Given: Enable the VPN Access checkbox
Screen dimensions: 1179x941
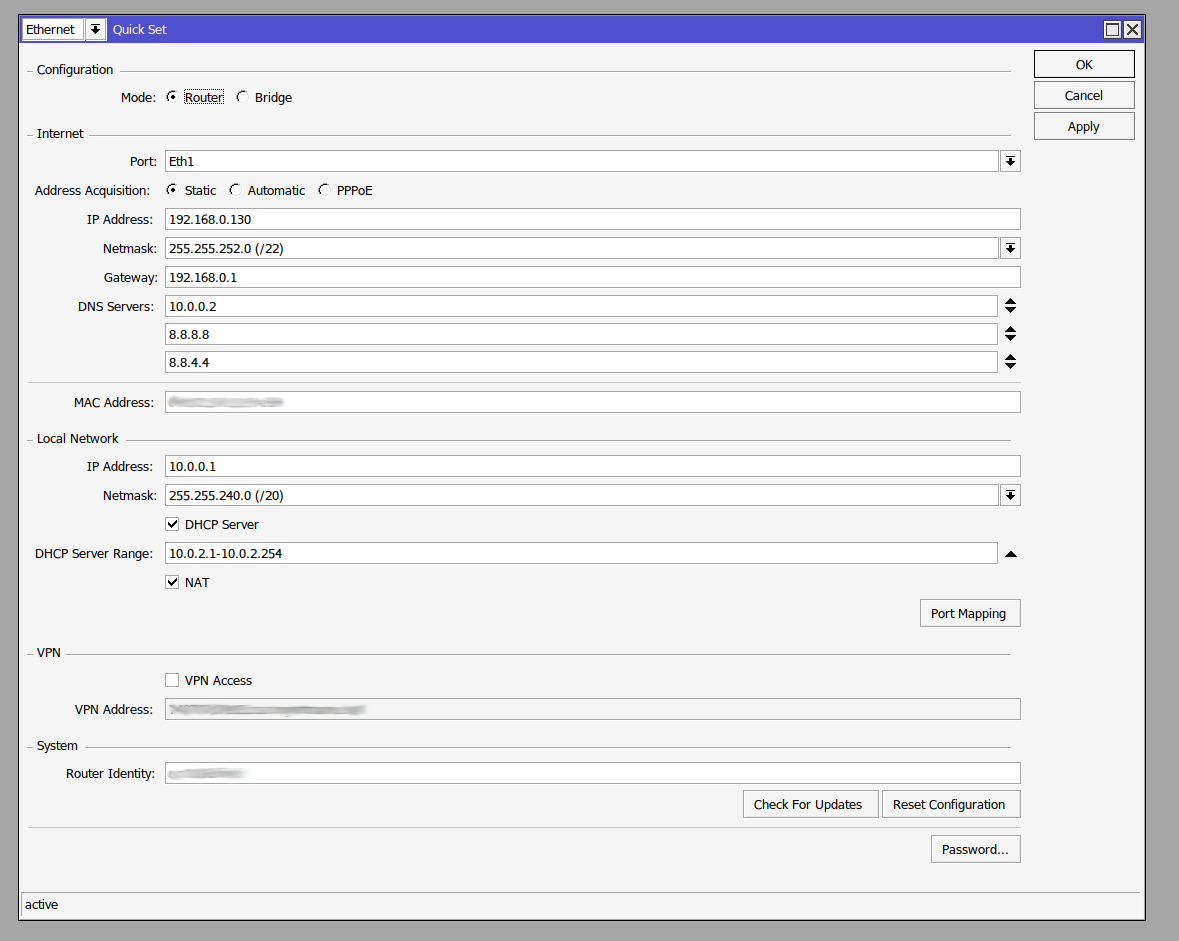Looking at the screenshot, I should point(173,680).
